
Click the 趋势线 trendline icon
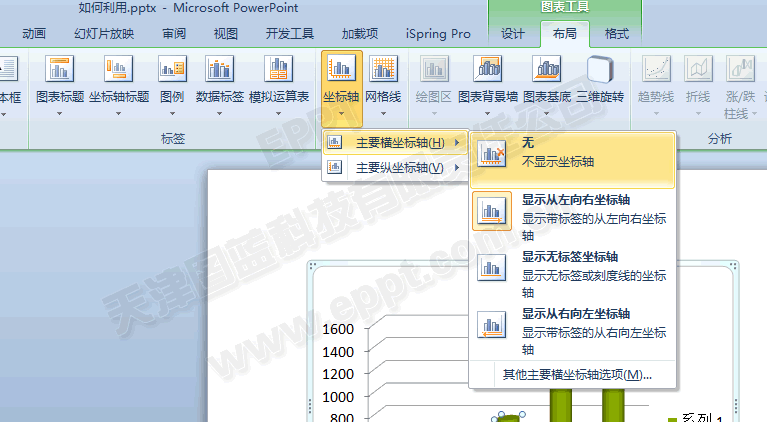[656, 68]
